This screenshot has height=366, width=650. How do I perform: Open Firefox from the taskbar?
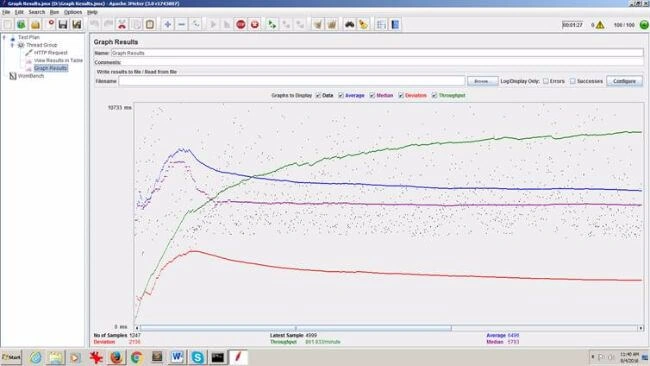click(x=116, y=357)
